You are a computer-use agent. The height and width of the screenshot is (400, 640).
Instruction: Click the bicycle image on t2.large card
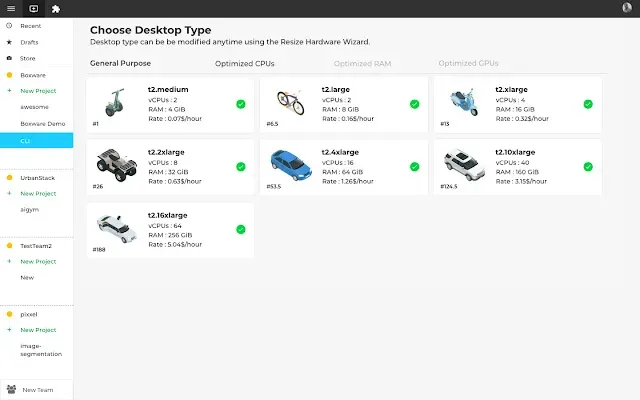(x=291, y=101)
